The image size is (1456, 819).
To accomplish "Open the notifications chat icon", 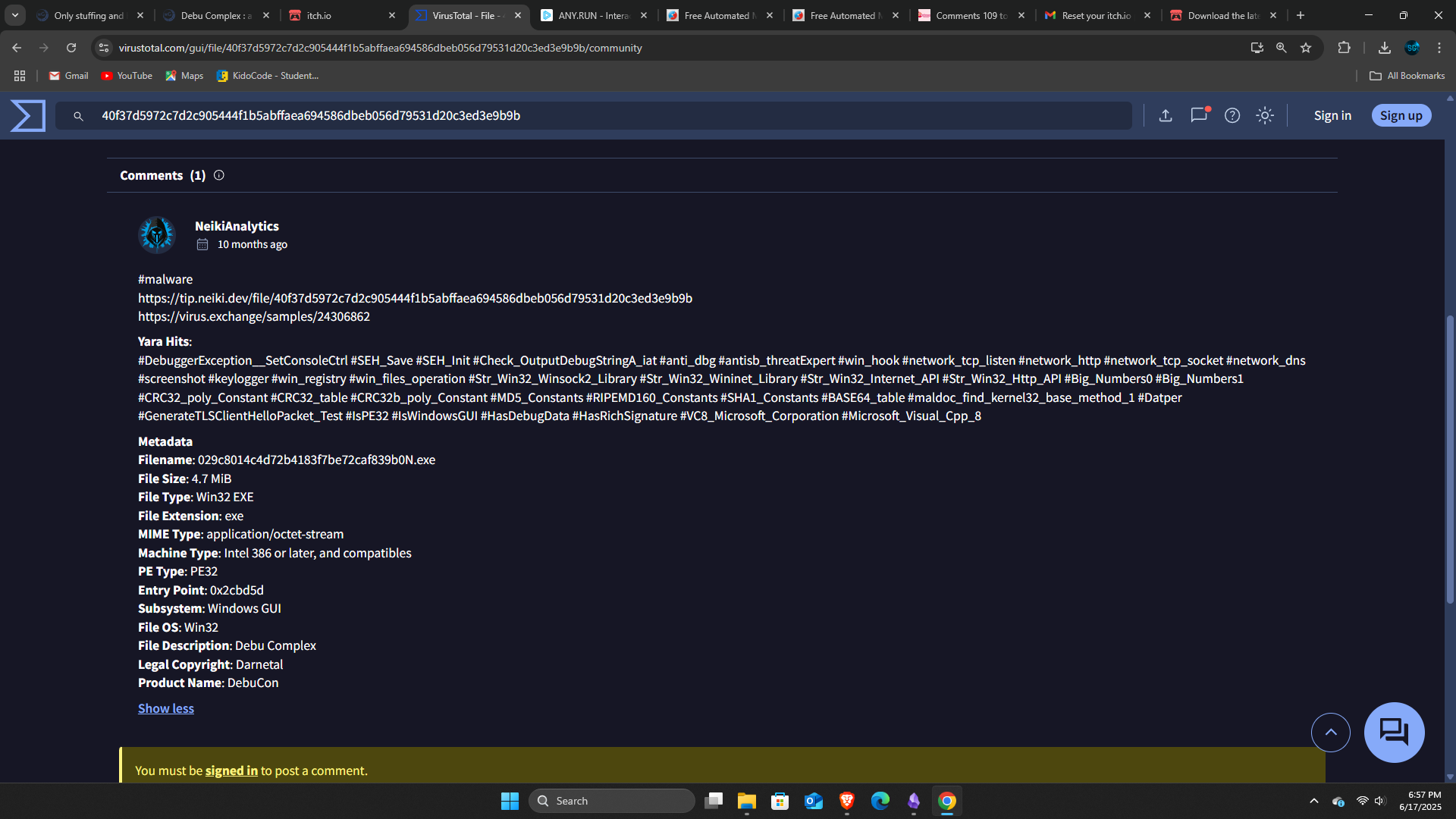I will click(x=1199, y=115).
